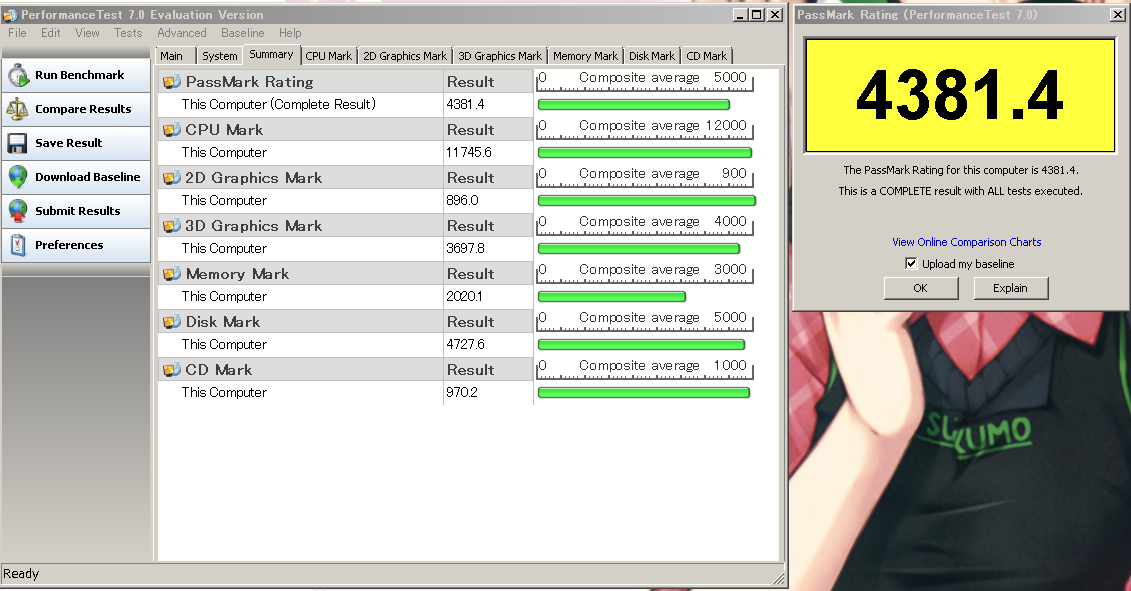Screen dimensions: 1131x591
Task: Click the Preferences clipboard icon
Action: (x=18, y=245)
